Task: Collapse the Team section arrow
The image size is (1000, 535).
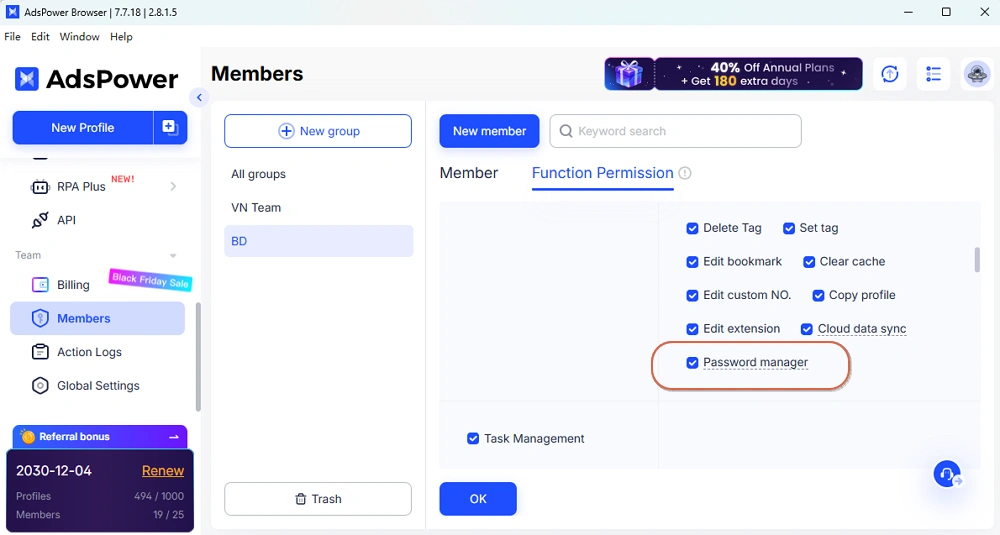Action: point(173,256)
